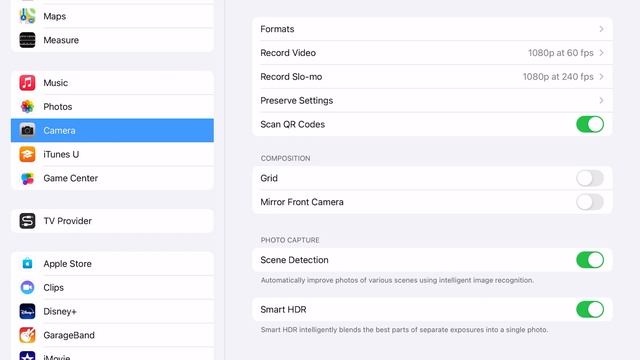
Task: Click the Camera icon in sidebar
Action: 27,131
